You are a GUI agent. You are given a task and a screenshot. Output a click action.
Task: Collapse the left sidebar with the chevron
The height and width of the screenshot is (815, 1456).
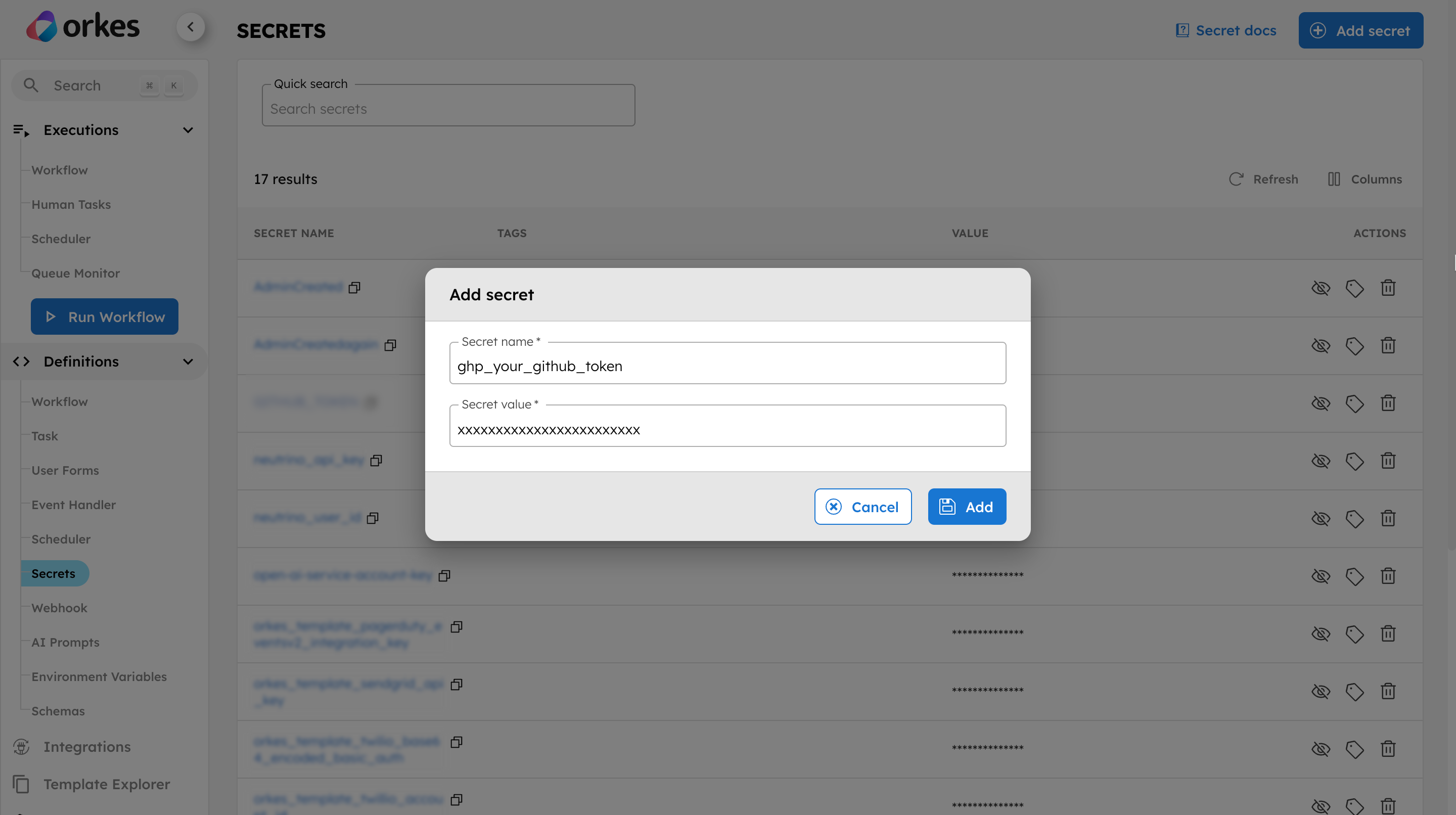point(191,27)
